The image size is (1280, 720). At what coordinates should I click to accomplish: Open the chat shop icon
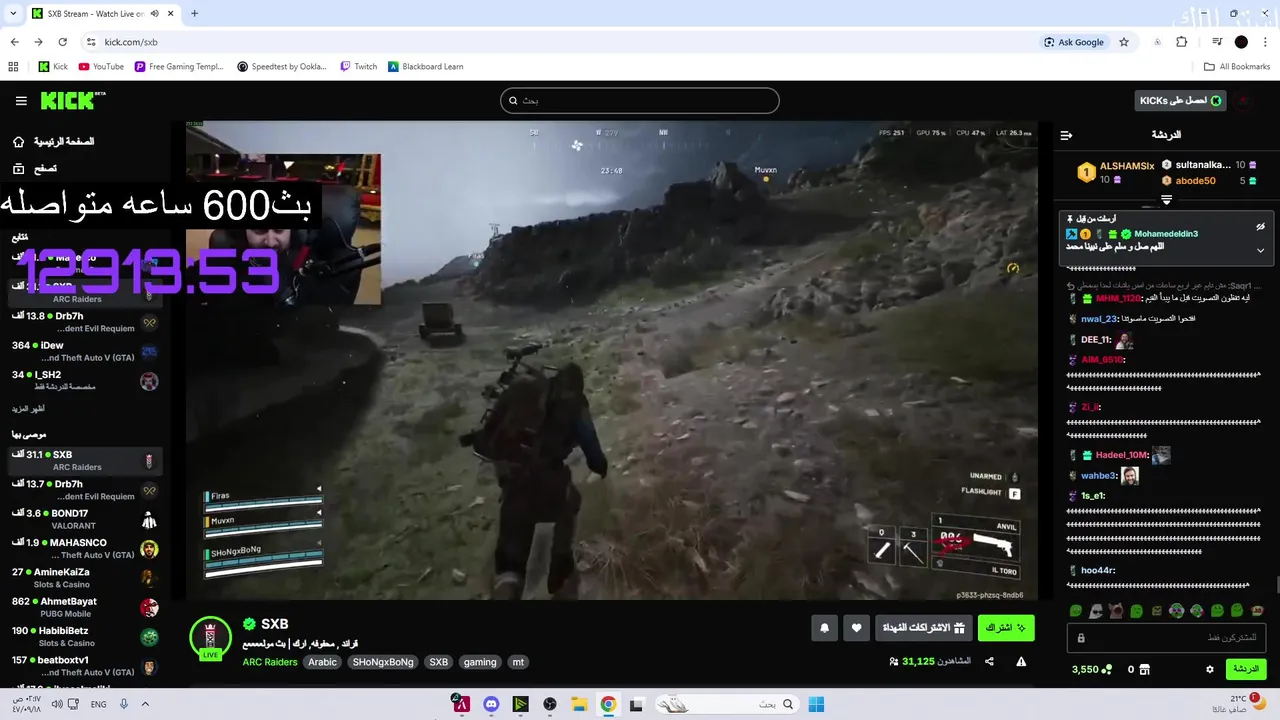(x=1145, y=669)
